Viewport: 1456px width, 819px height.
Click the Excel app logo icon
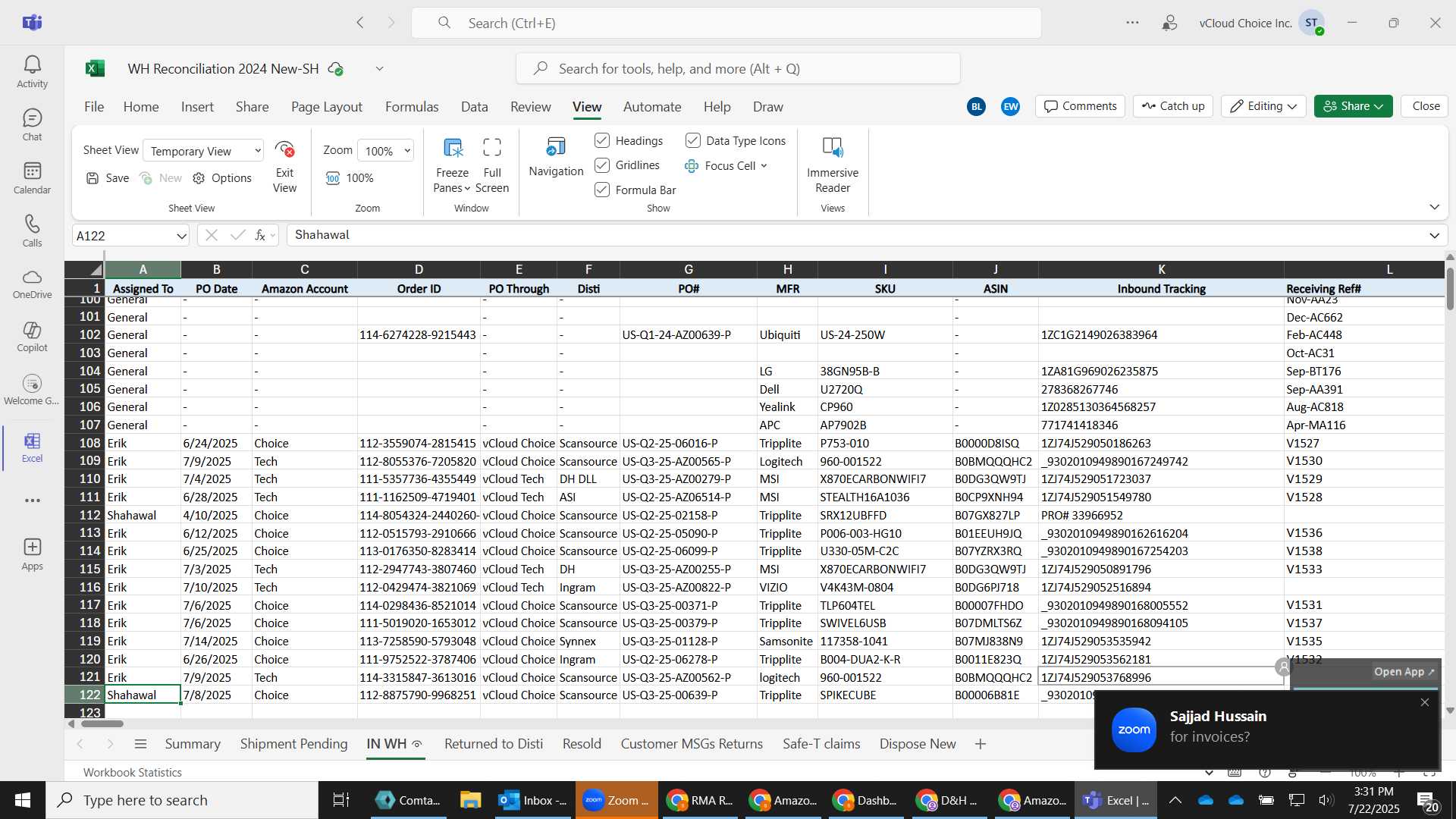tap(95, 69)
